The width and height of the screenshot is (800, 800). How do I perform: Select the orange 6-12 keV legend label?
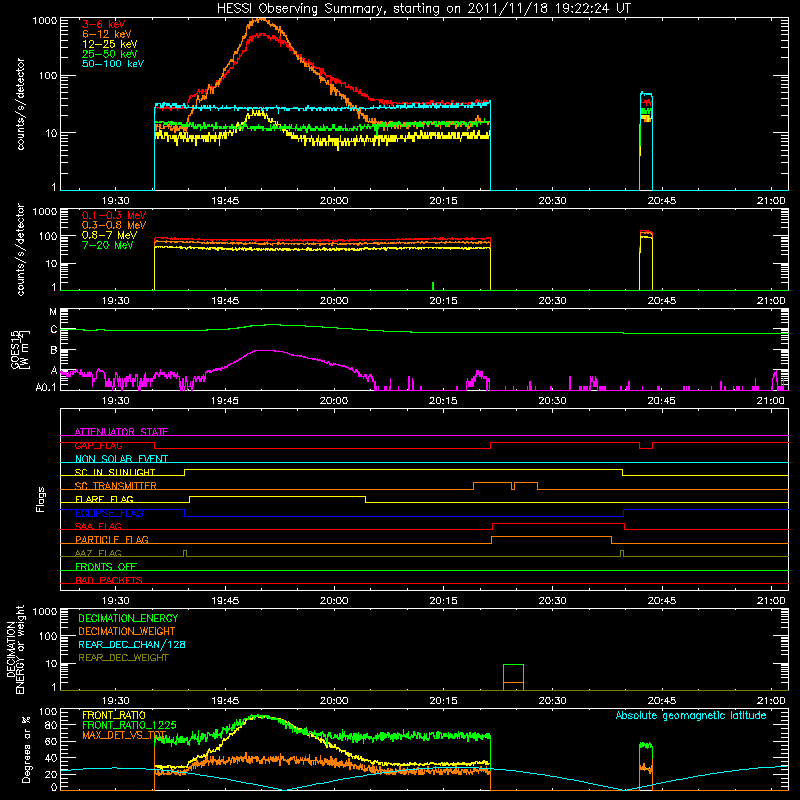(x=107, y=34)
